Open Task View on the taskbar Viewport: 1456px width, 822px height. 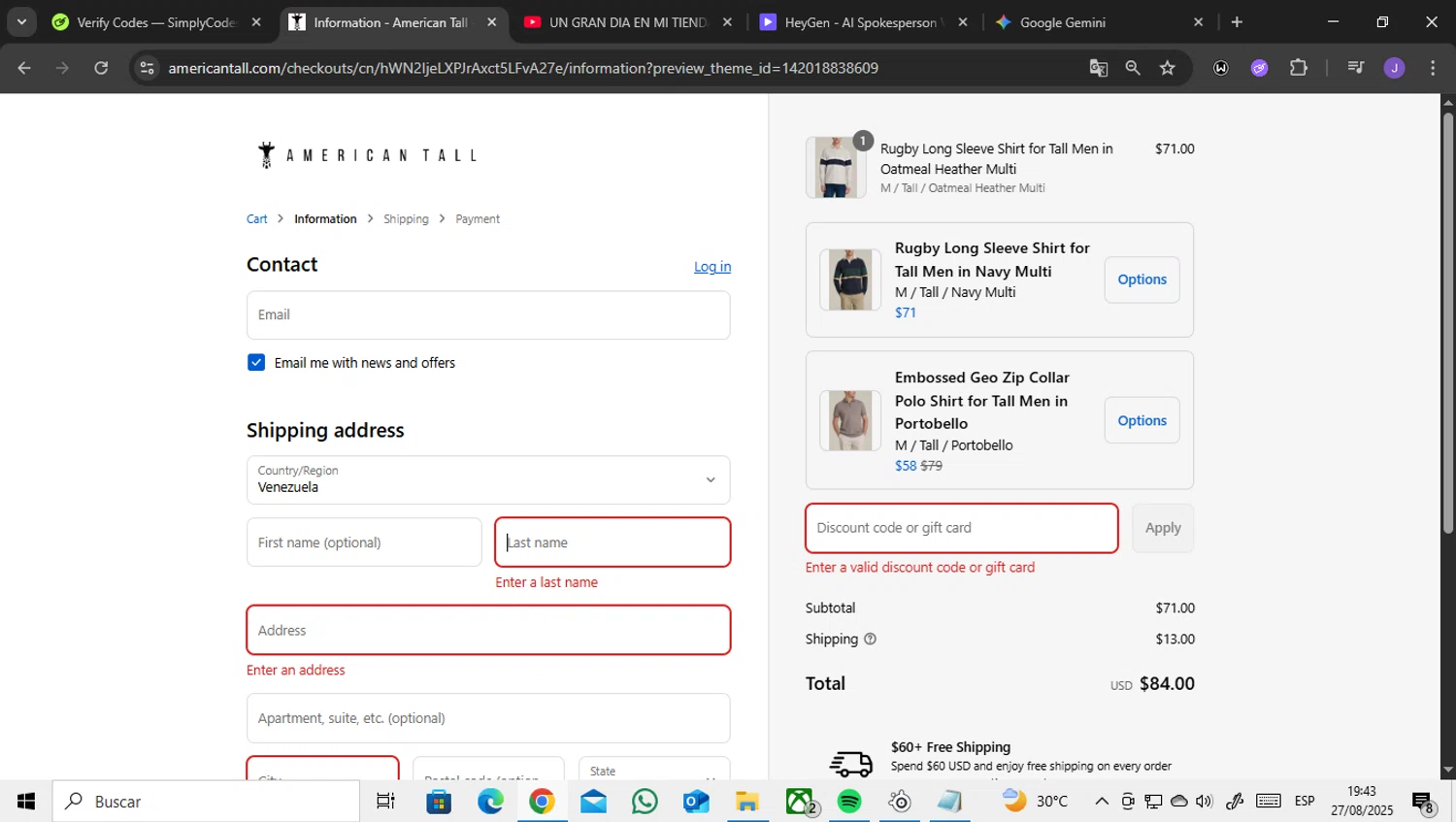coord(385,802)
